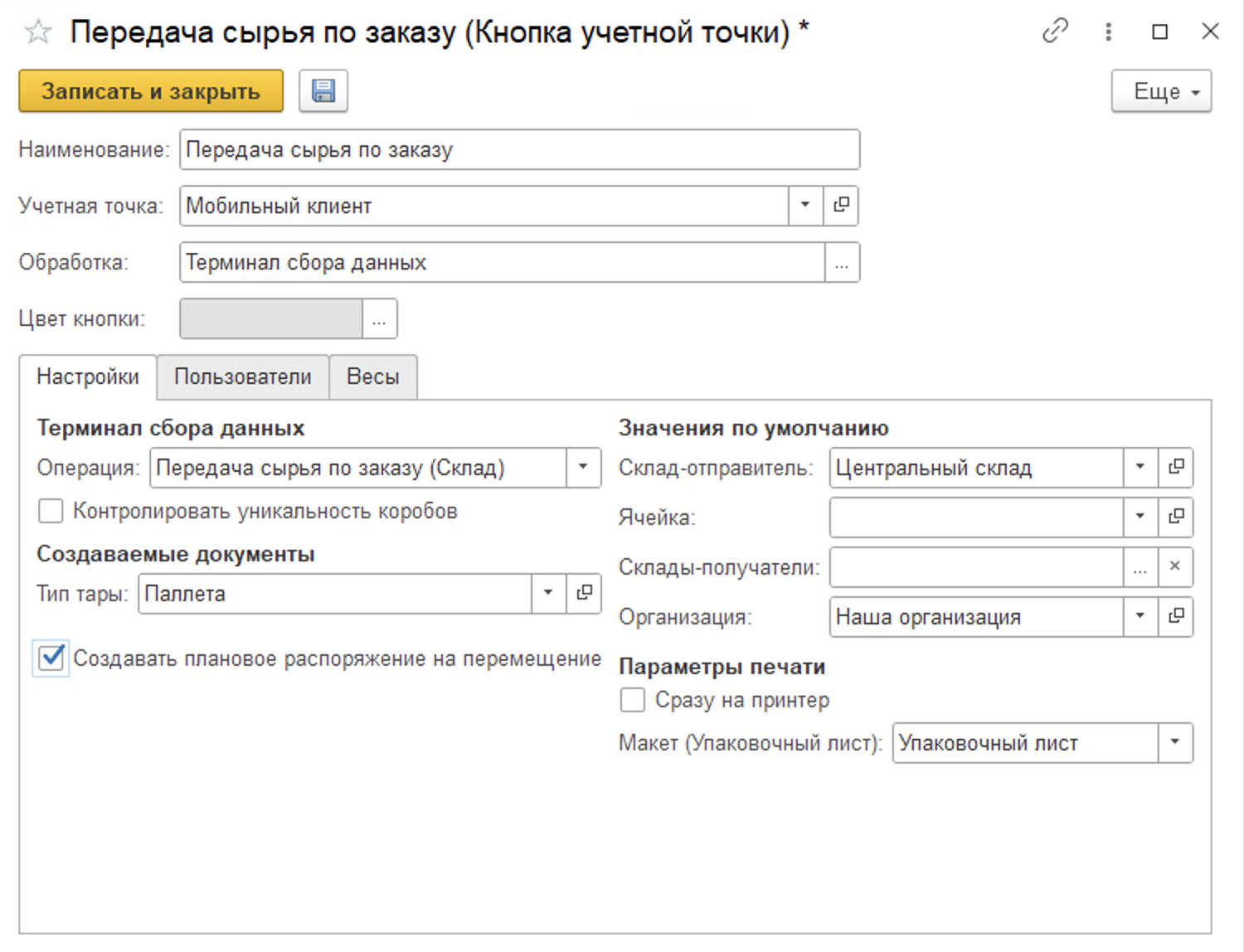The image size is (1244, 952).
Task: Uncheck Создавать плановое распоряжение на перемещение
Action: point(51,658)
